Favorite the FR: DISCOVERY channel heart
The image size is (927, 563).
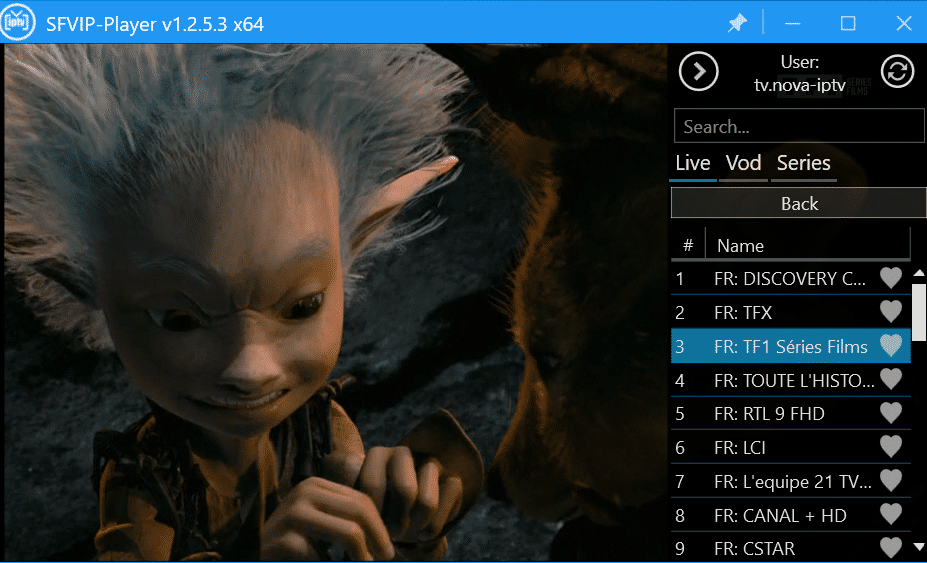pyautogui.click(x=890, y=278)
